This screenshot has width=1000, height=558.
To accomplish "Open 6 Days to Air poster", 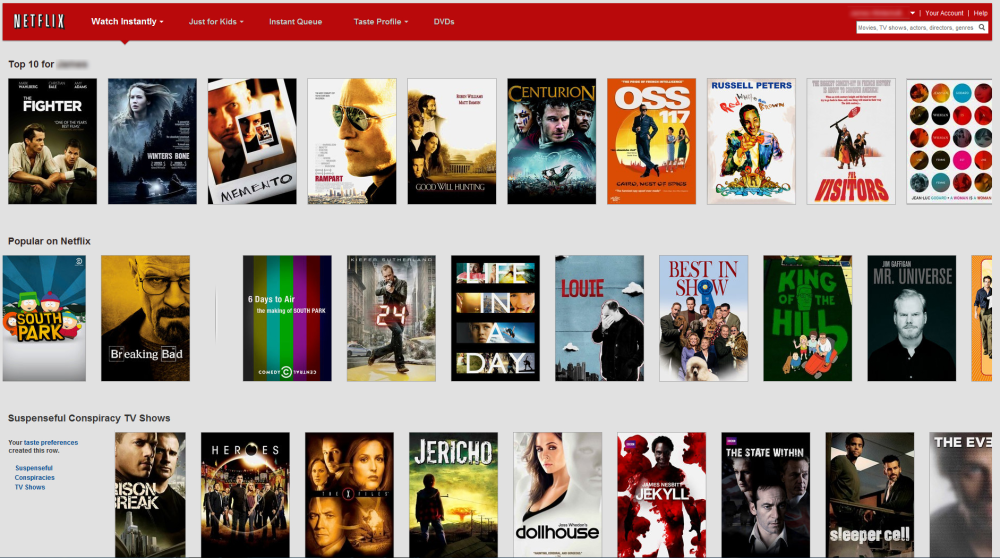I will tap(287, 318).
